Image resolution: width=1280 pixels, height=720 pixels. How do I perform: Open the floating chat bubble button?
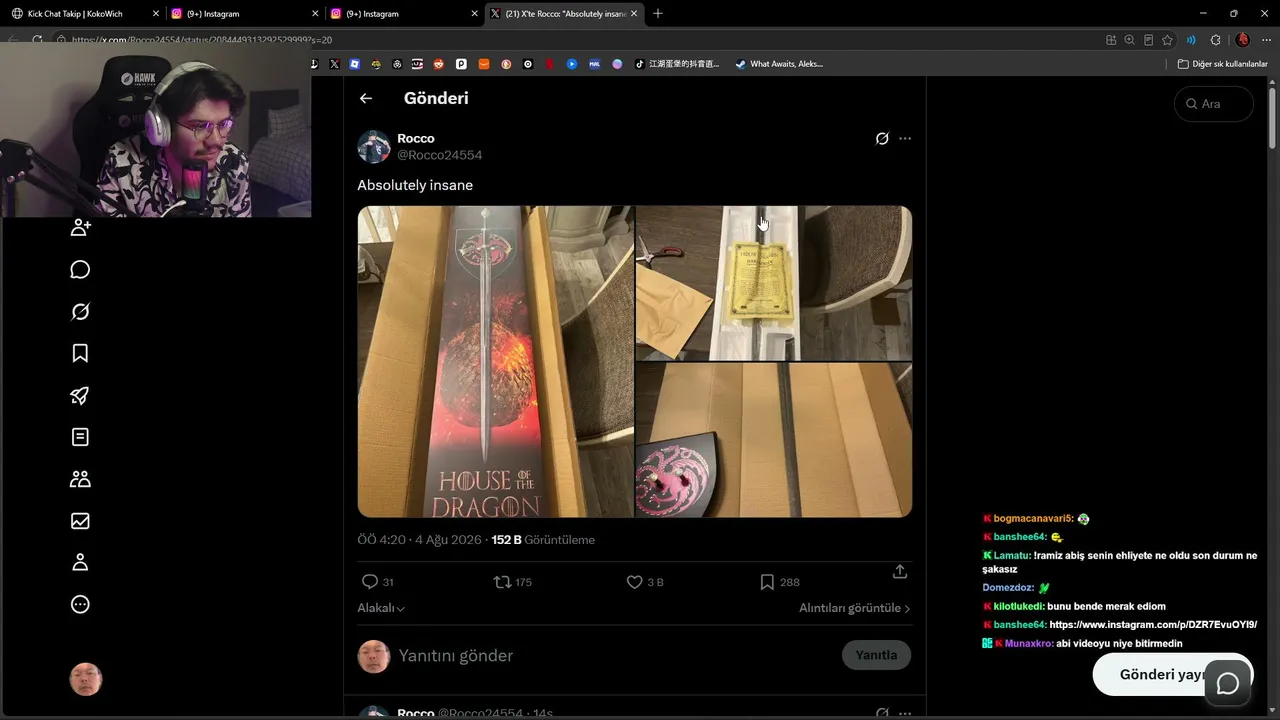coord(1227,683)
